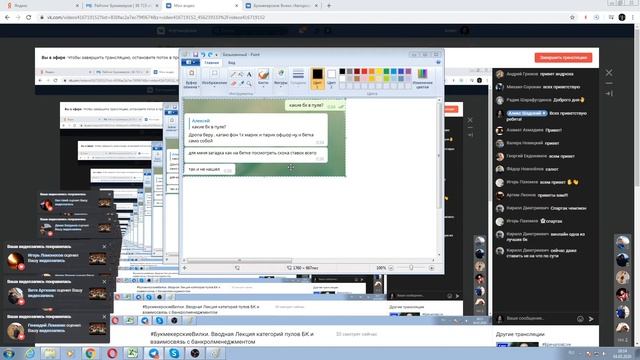
Task: Open the blue Paint file menu button
Action: tap(190, 62)
